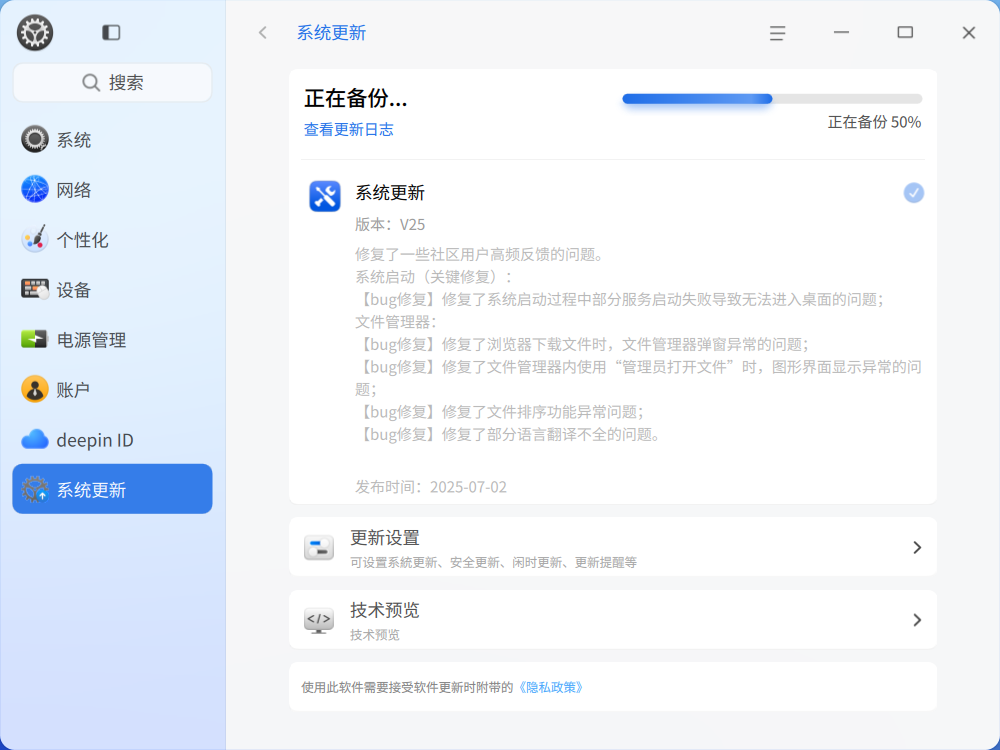Screen dimensions: 1000x750
Task: Open the 个性化 settings category
Action: click(112, 240)
